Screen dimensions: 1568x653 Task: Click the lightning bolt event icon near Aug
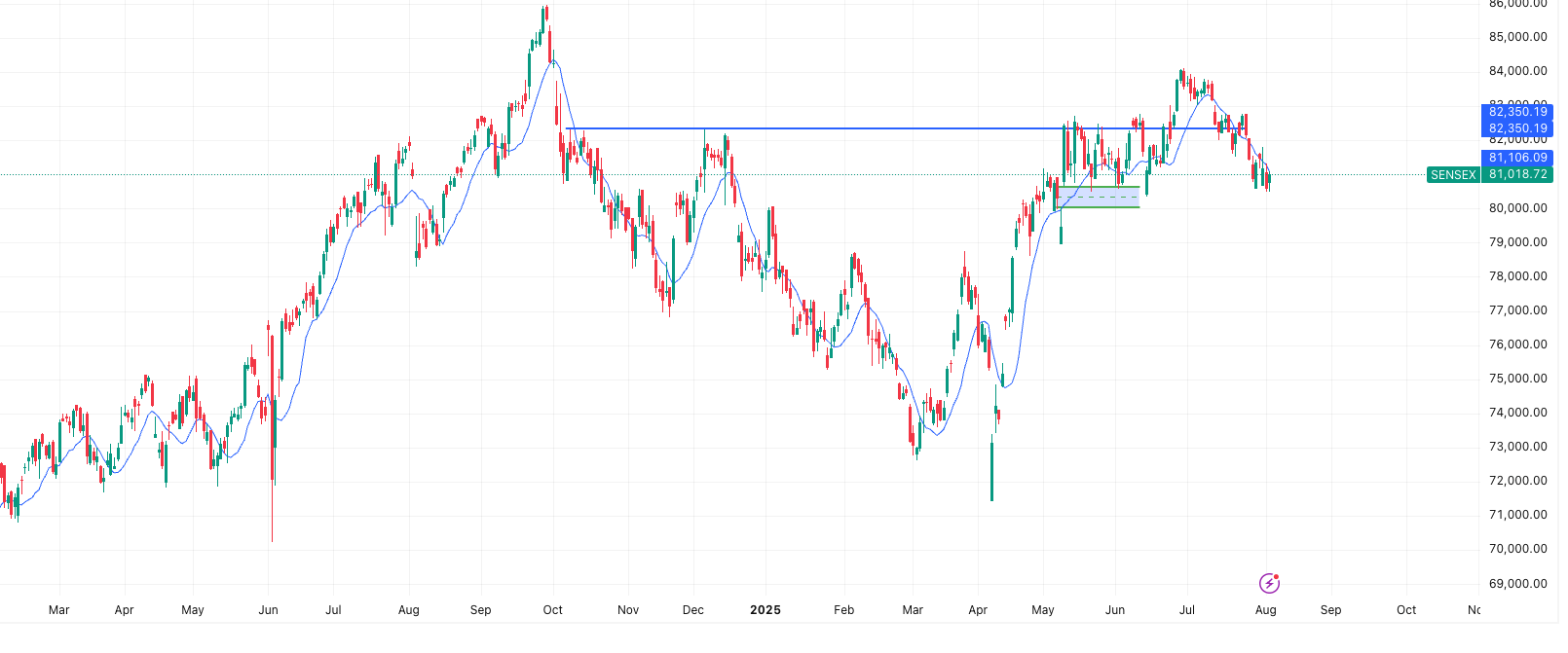pyautogui.click(x=1269, y=583)
